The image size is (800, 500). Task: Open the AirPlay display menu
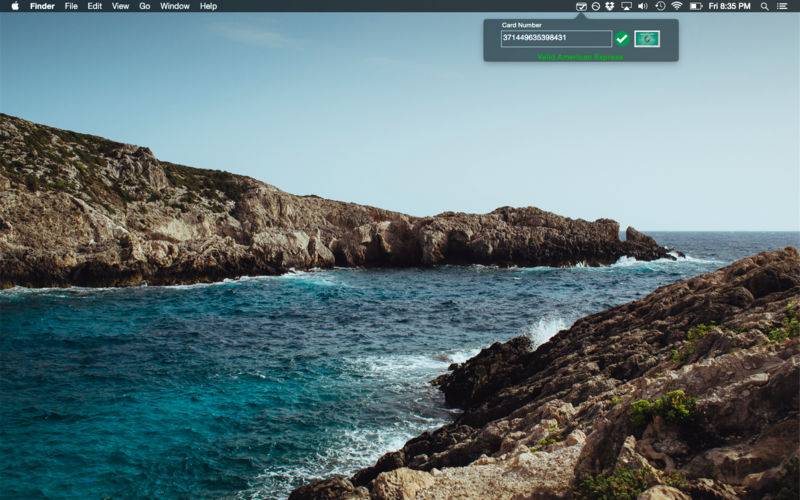point(626,6)
